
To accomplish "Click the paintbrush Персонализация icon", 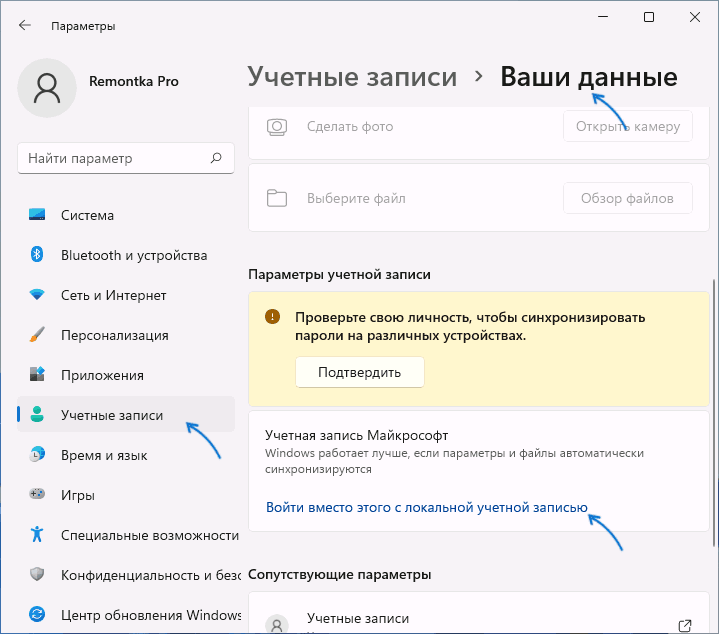I will (x=37, y=335).
